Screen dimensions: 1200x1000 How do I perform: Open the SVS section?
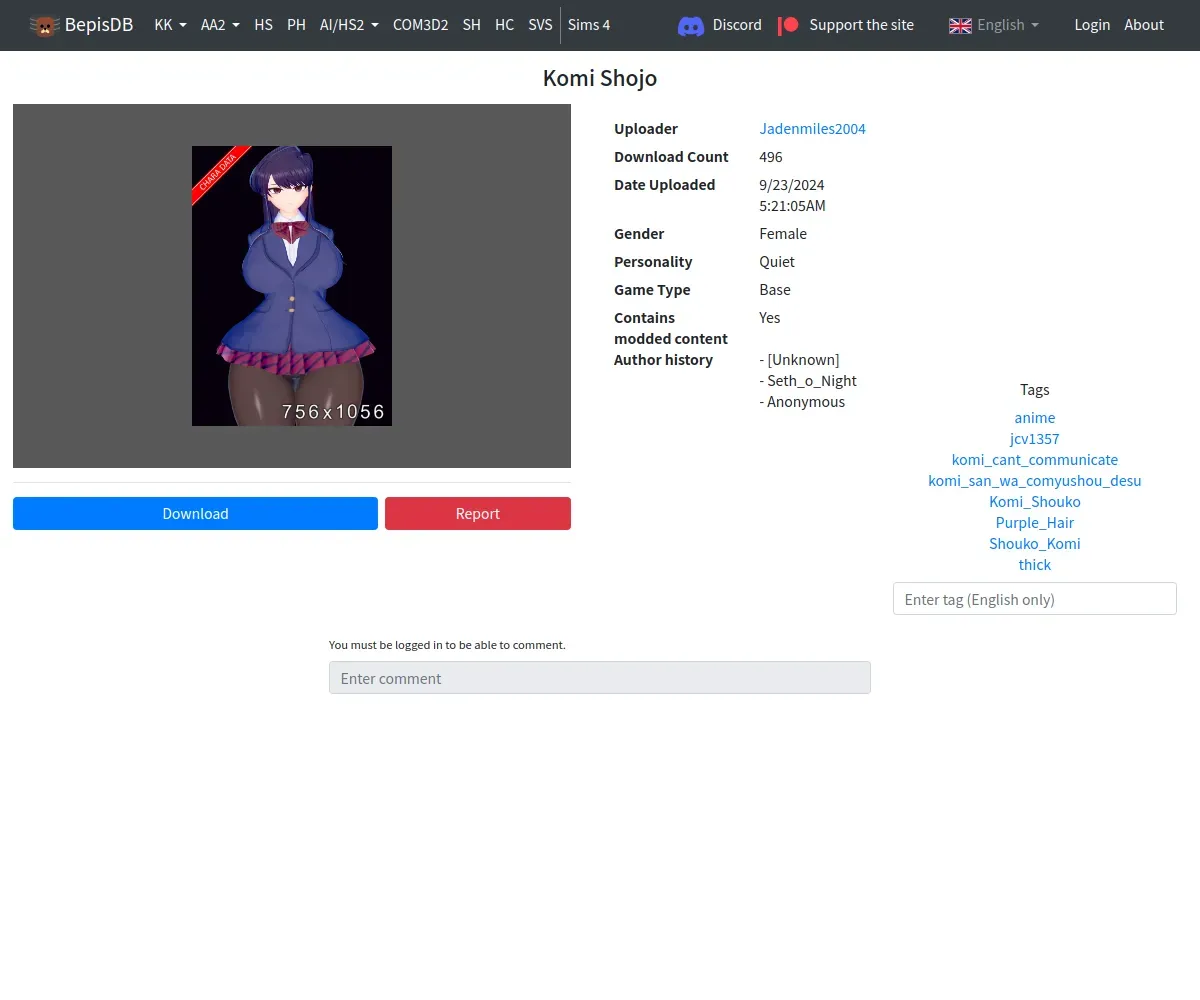click(x=540, y=25)
